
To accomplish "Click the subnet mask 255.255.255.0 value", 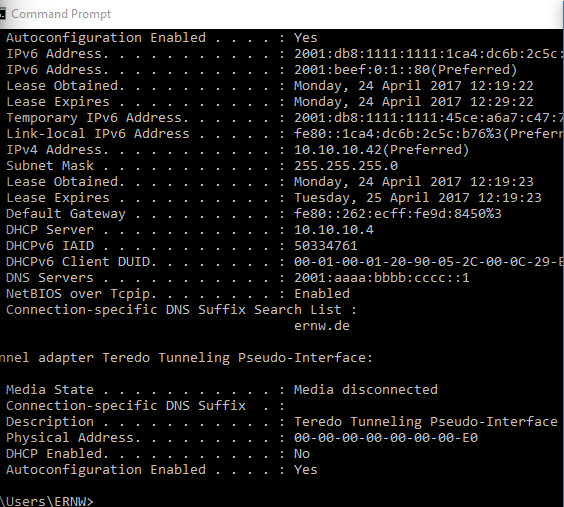I will (x=346, y=165).
